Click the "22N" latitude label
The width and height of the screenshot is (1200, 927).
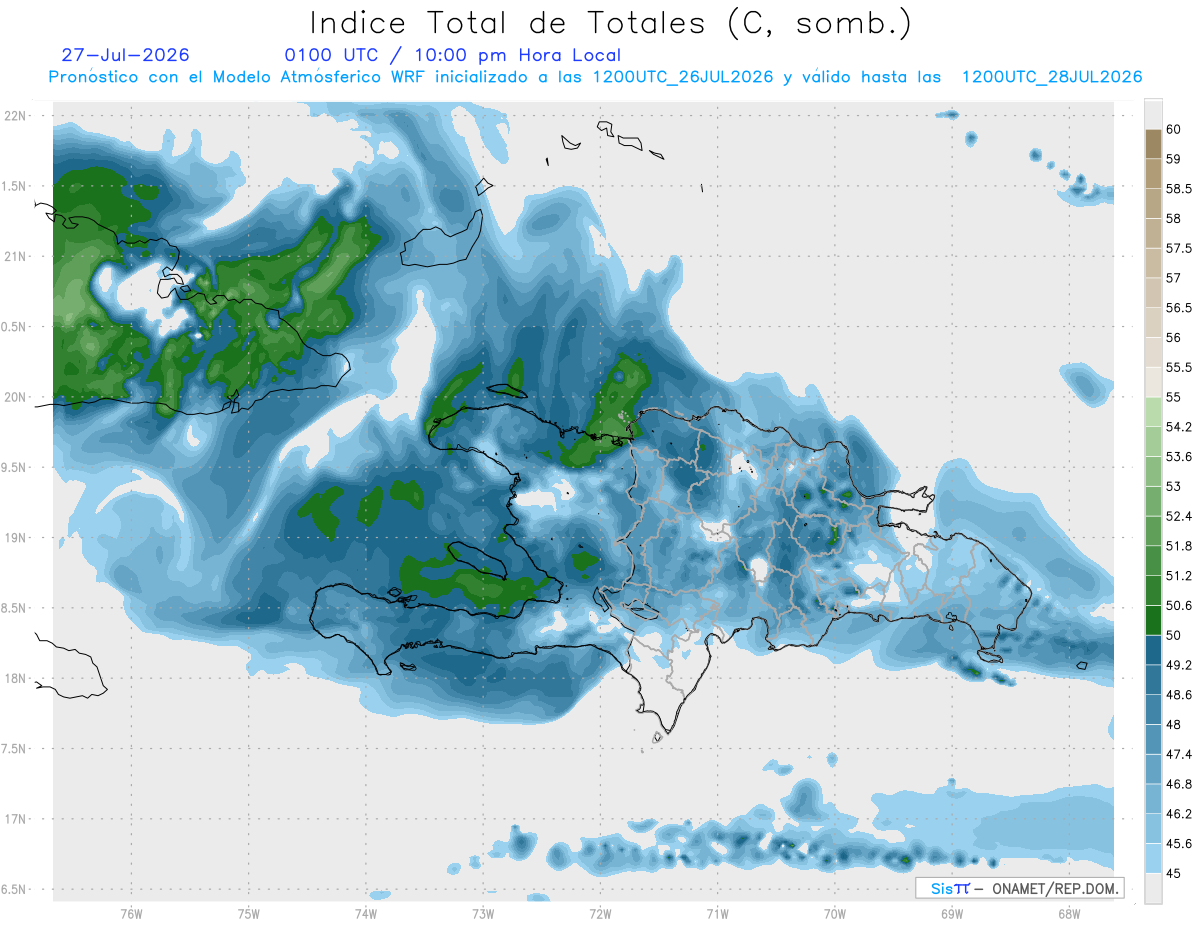[16, 115]
